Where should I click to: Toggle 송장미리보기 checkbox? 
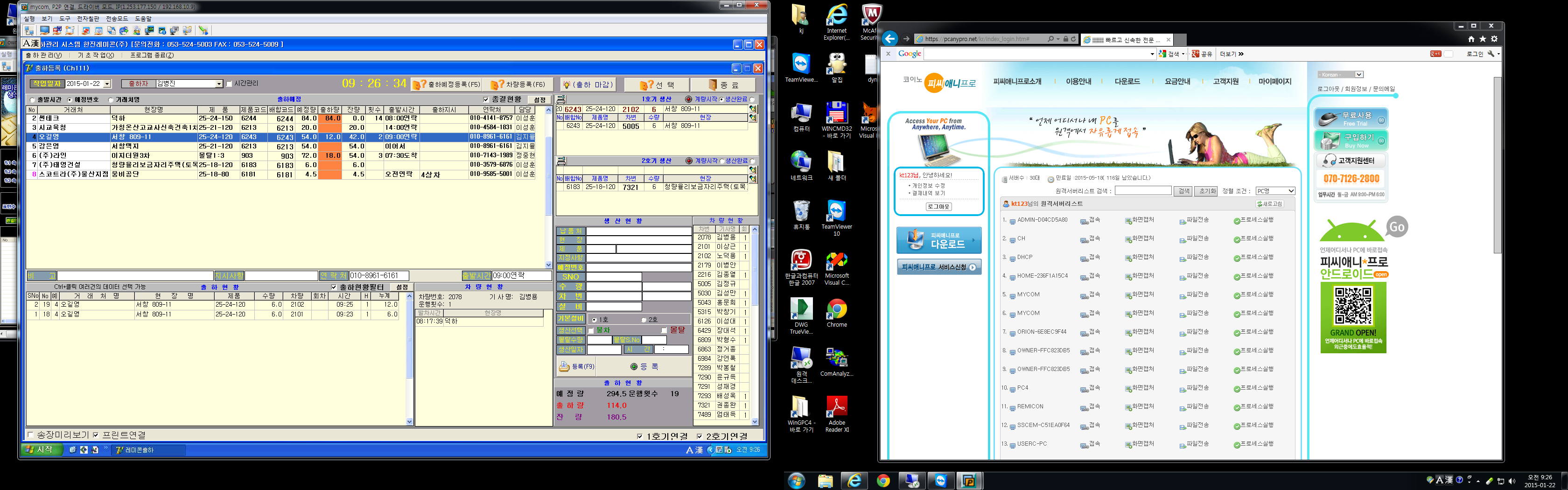click(31, 434)
